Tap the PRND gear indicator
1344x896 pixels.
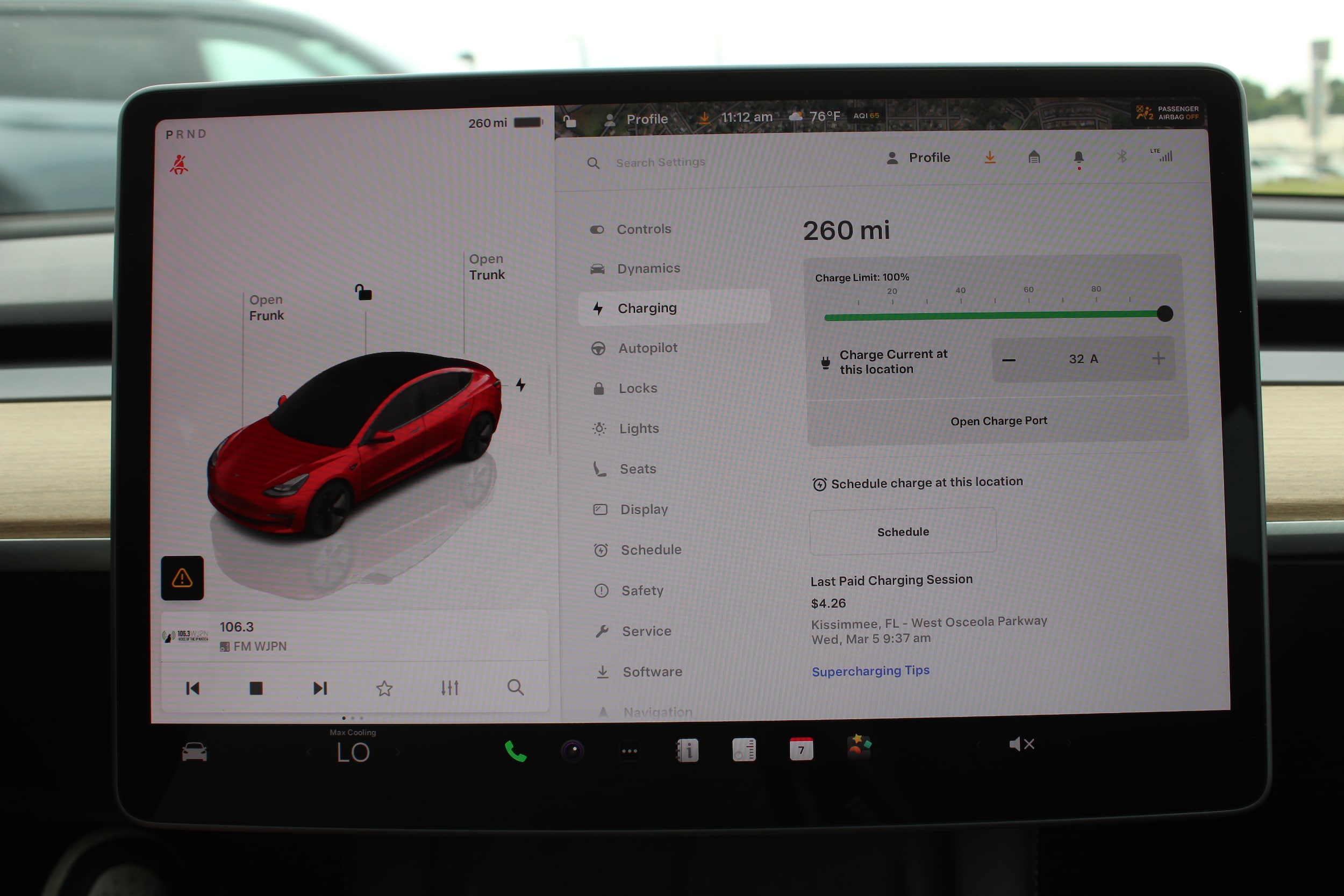point(187,134)
